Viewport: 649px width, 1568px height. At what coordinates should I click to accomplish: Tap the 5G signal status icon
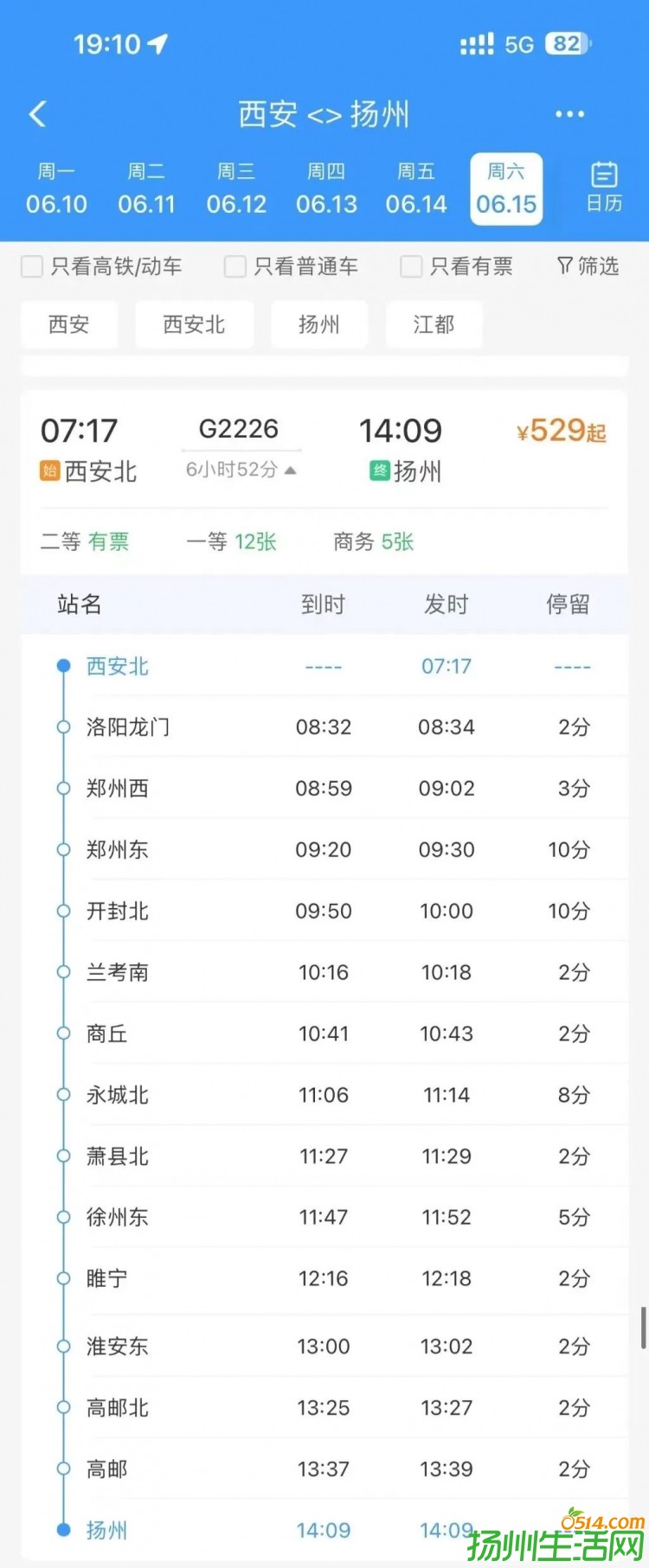519,44
